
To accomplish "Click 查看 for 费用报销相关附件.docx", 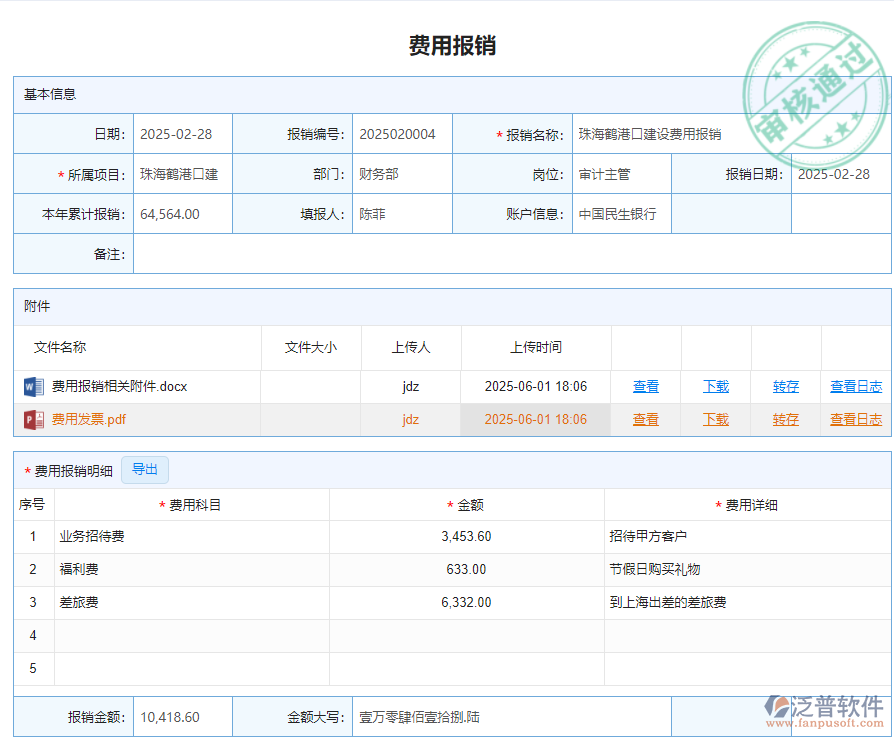I will pyautogui.click(x=645, y=386).
